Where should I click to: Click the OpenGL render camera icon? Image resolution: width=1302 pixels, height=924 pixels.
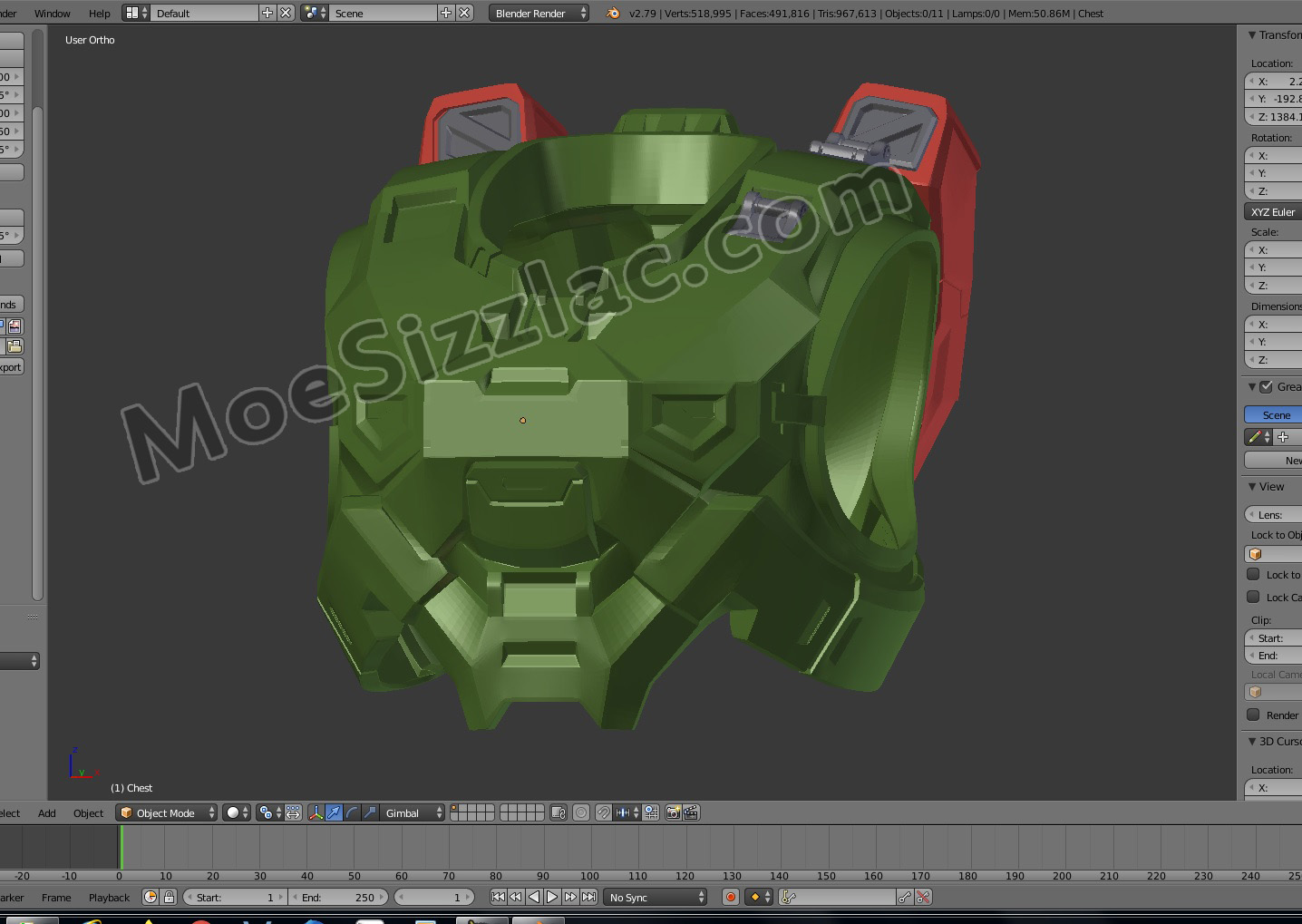(x=673, y=812)
